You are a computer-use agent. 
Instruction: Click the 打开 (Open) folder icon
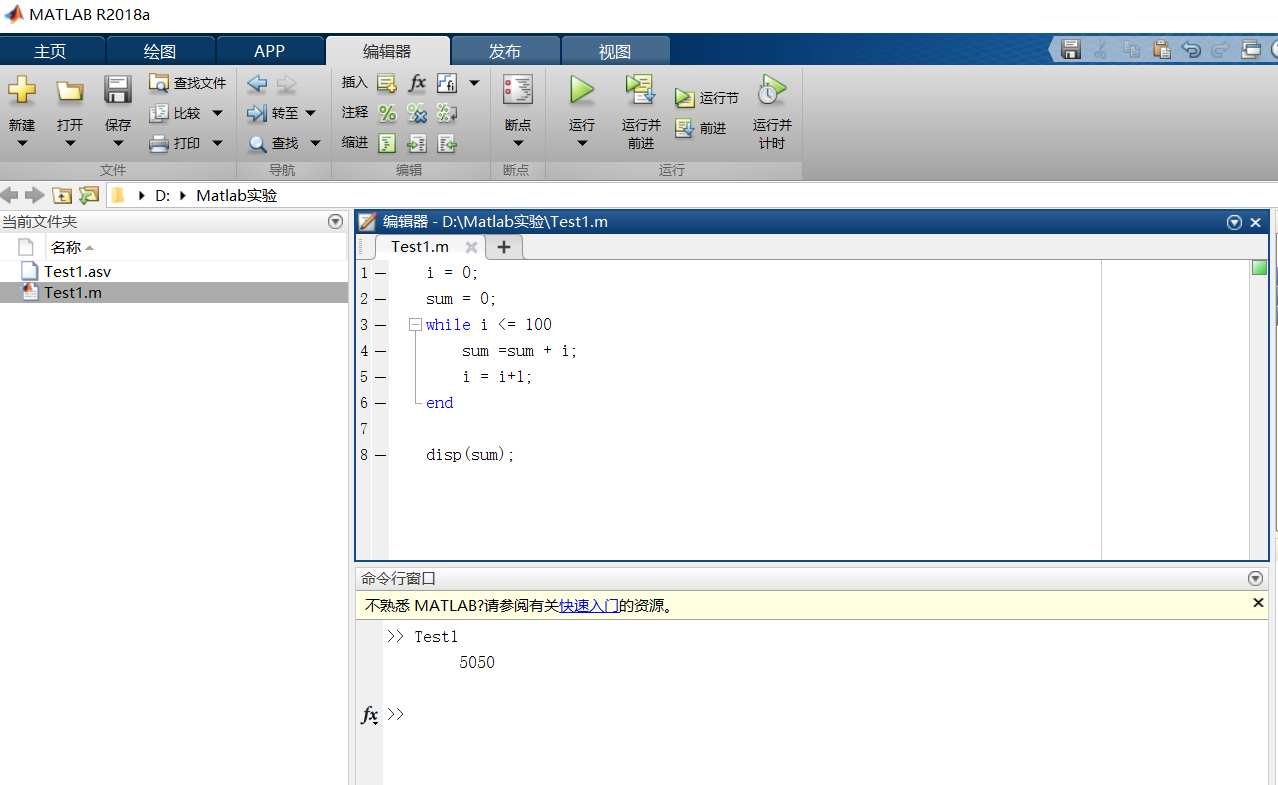click(69, 91)
